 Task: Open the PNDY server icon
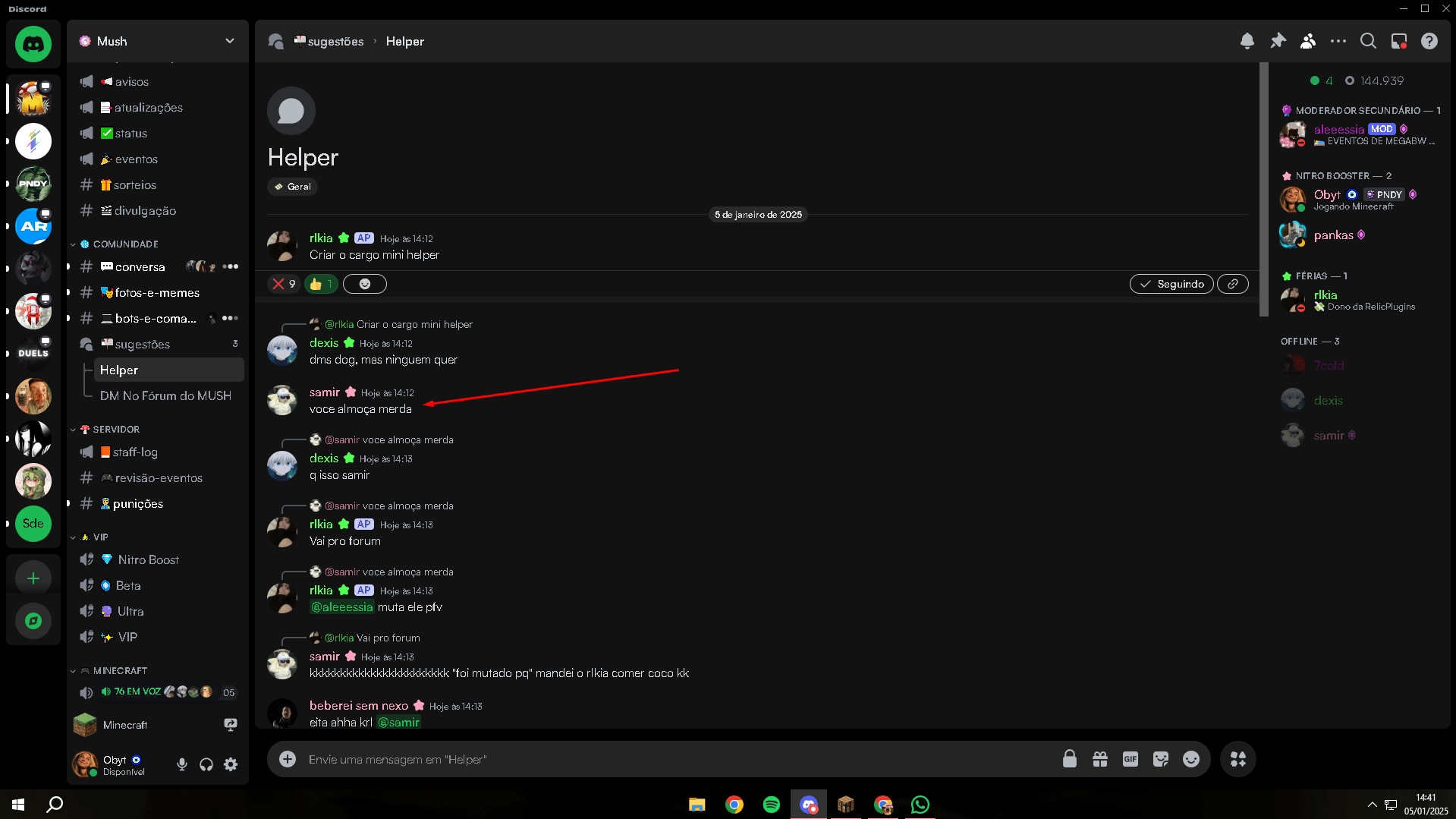33,184
